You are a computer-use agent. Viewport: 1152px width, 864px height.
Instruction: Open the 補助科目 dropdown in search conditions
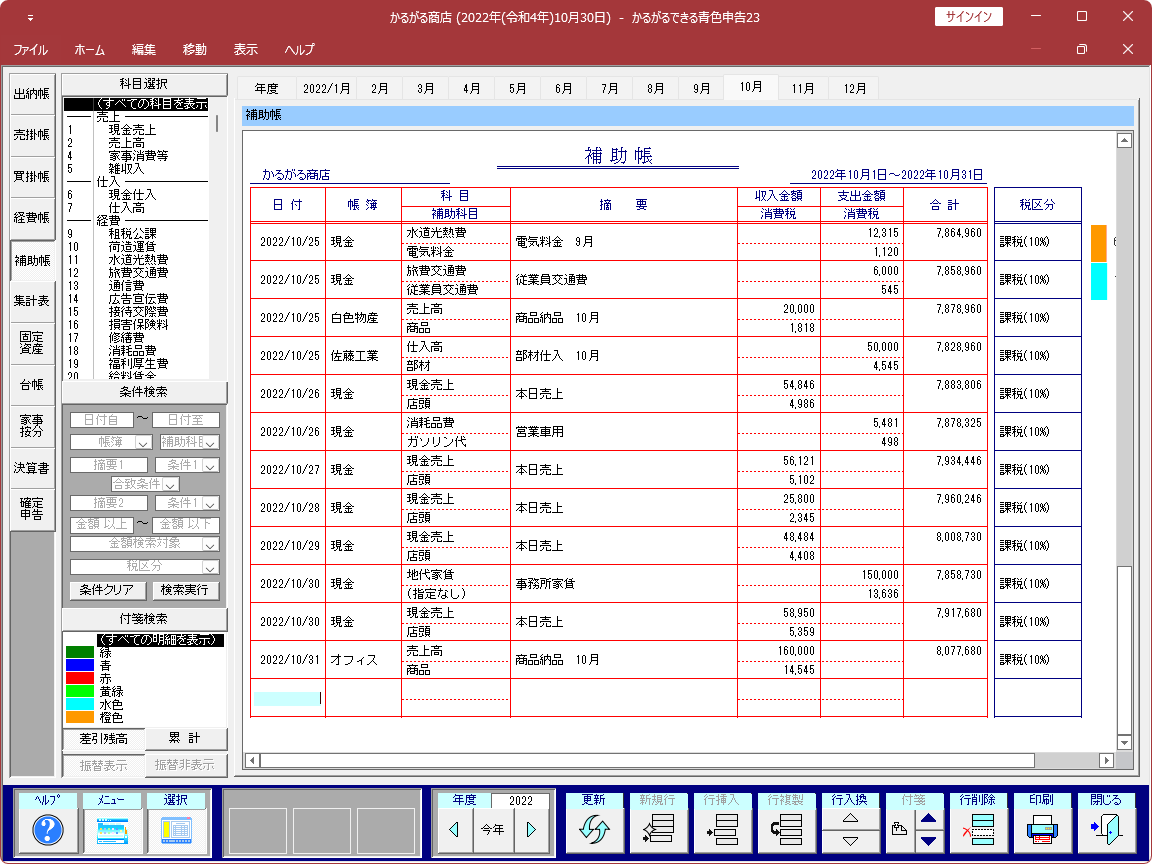(211, 443)
